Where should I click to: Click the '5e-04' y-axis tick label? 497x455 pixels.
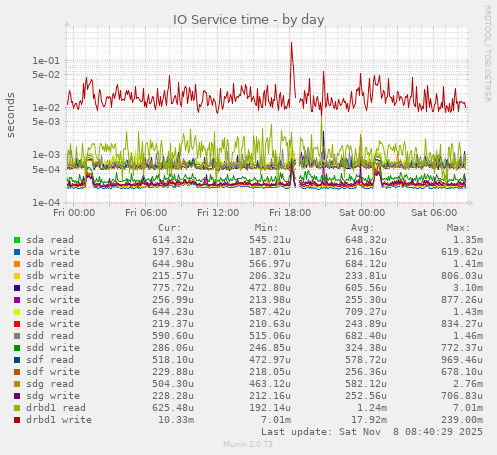coord(46,169)
